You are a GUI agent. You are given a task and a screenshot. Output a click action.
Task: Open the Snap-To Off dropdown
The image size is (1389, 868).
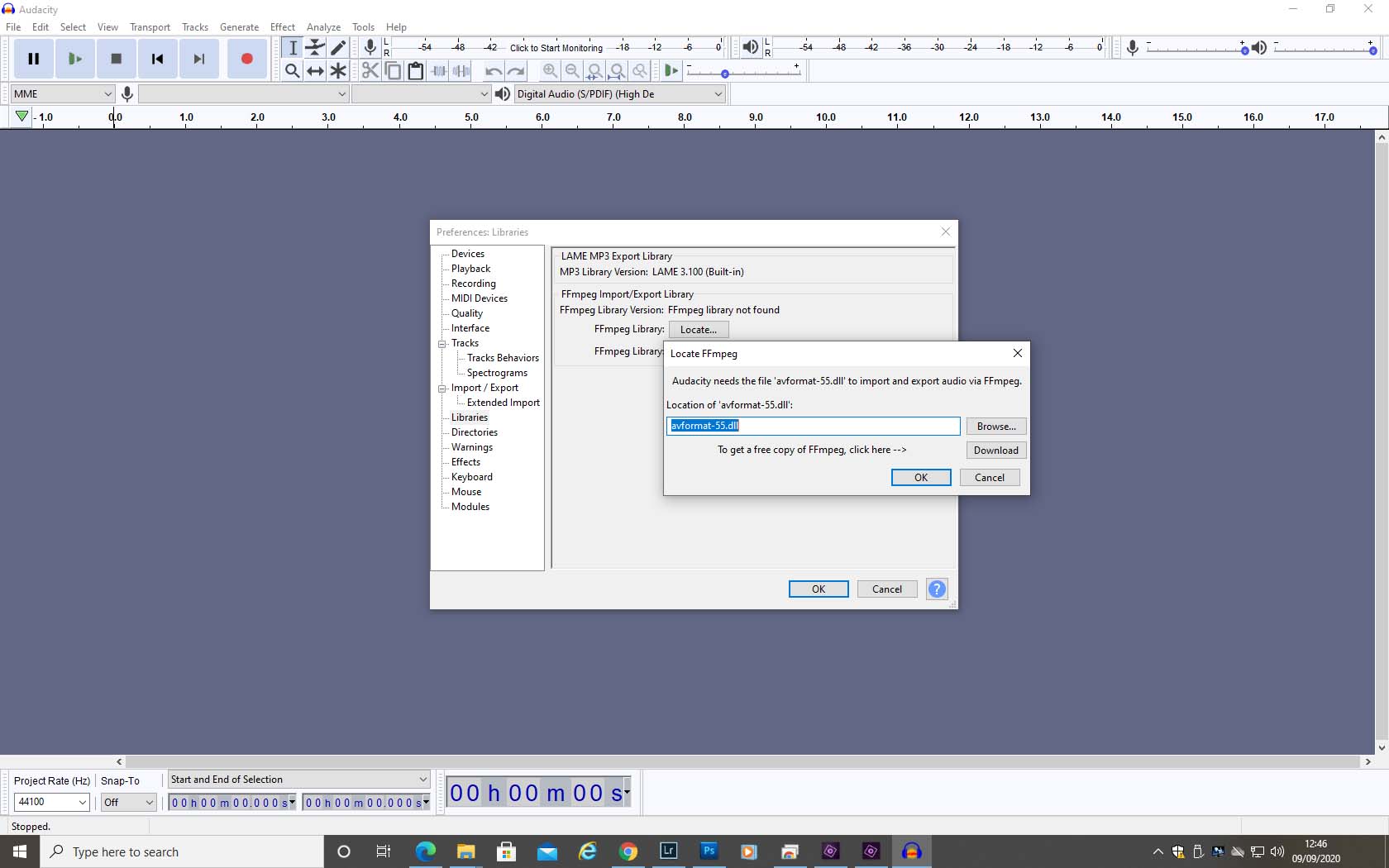coord(128,802)
